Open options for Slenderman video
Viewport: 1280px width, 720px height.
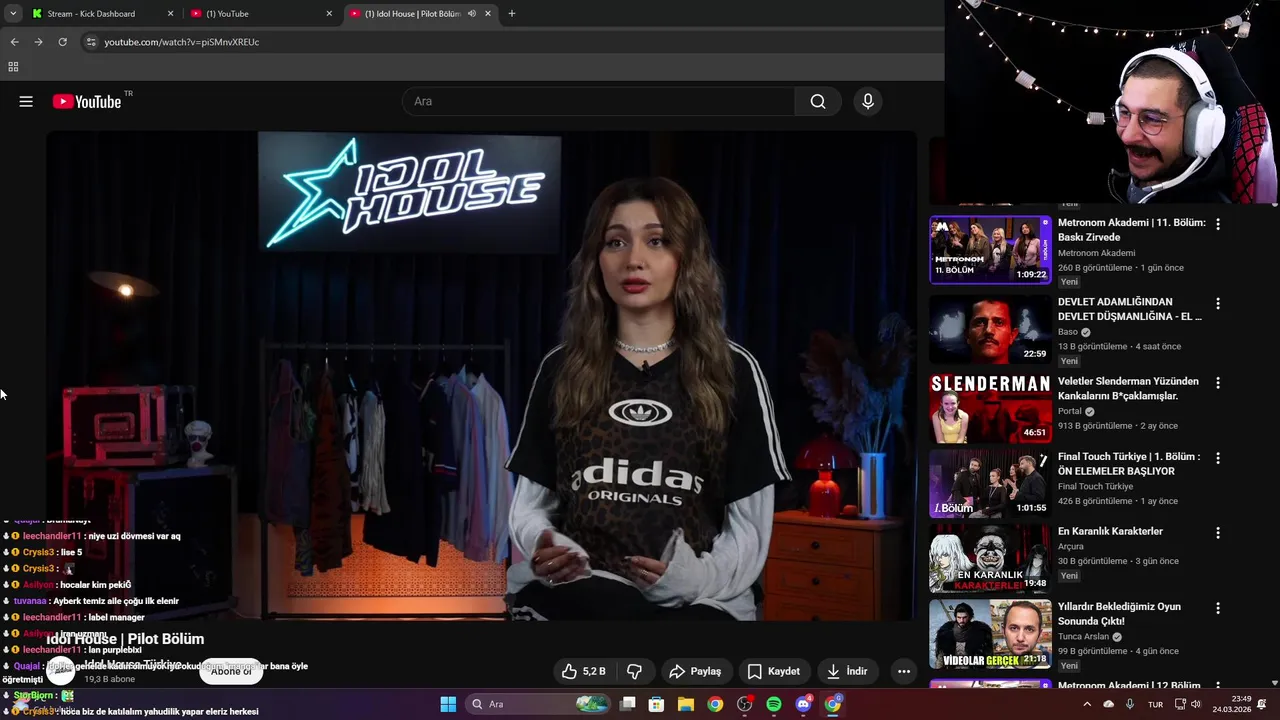point(1217,383)
